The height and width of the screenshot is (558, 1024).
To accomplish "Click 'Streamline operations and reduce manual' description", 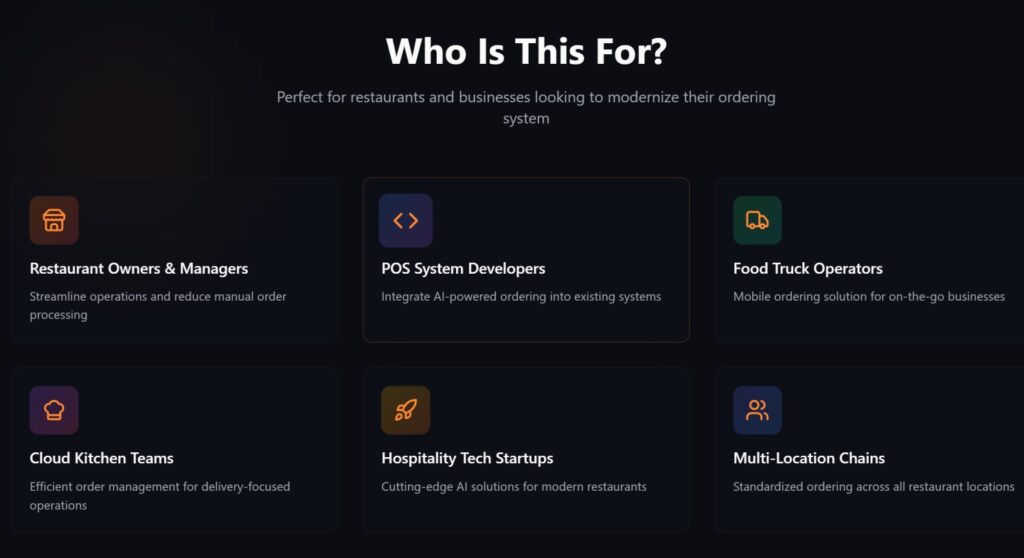I will (158, 305).
